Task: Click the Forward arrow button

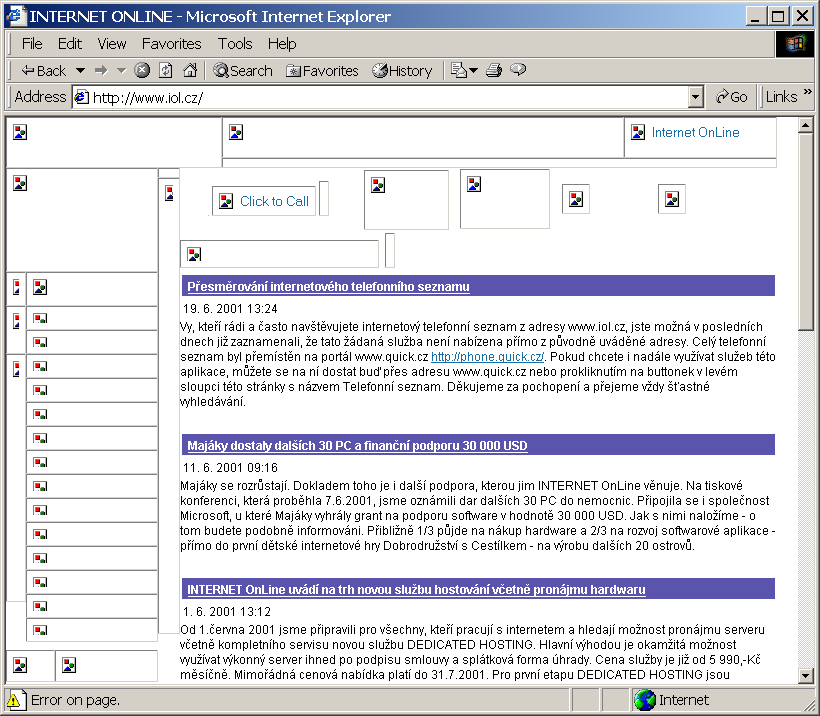Action: point(101,71)
